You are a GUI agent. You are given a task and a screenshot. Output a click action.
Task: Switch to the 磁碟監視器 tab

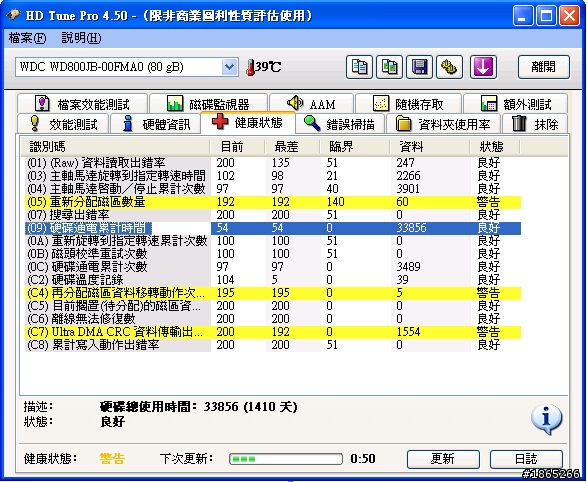click(208, 103)
